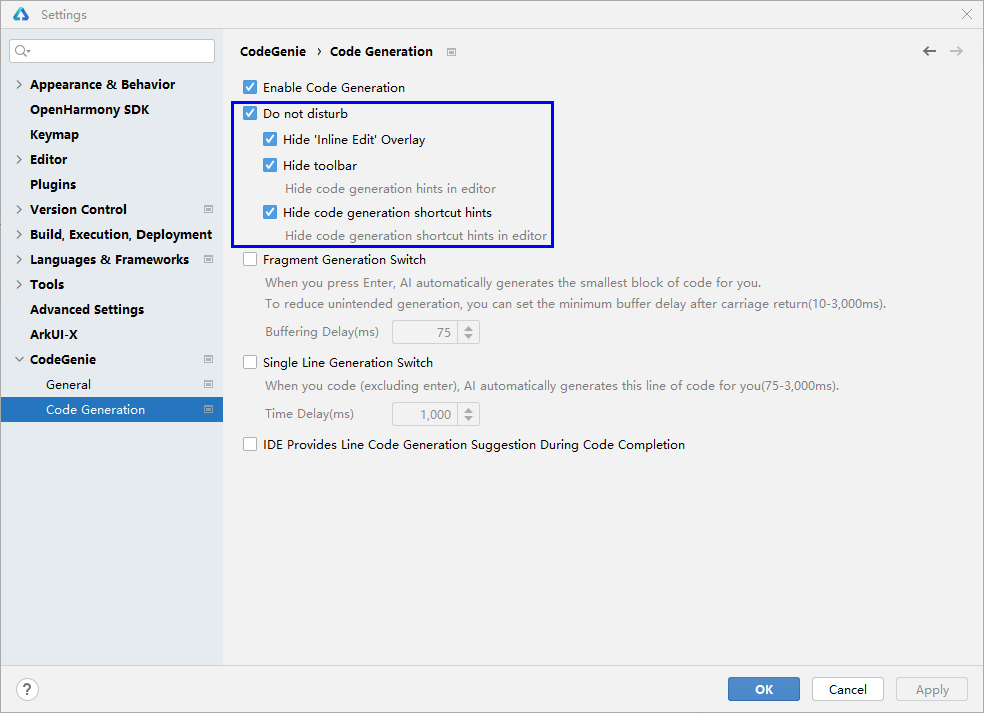Click the help question mark icon
Image resolution: width=984 pixels, height=713 pixels.
[27, 689]
